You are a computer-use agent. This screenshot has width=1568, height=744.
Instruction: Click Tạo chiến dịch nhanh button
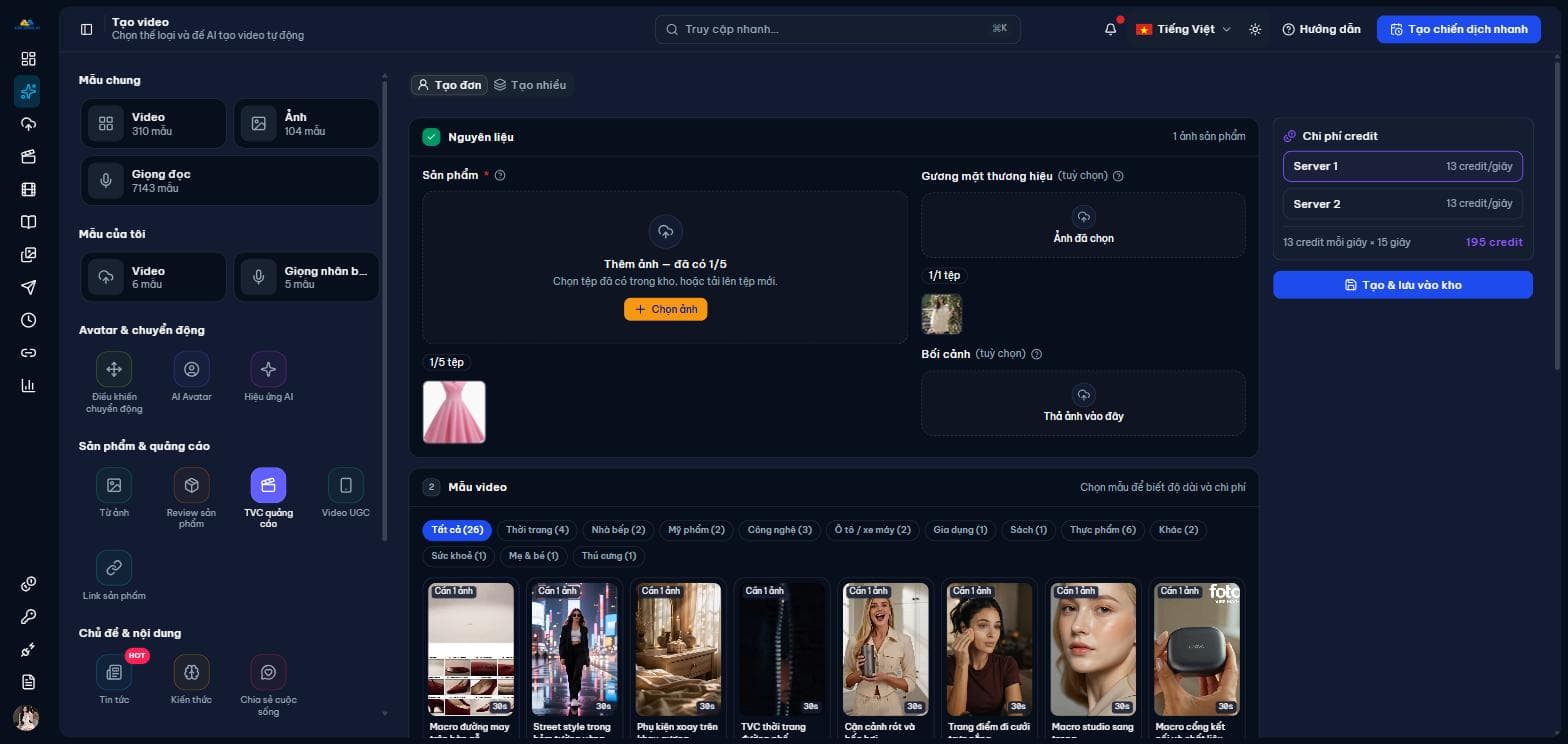[1458, 29]
